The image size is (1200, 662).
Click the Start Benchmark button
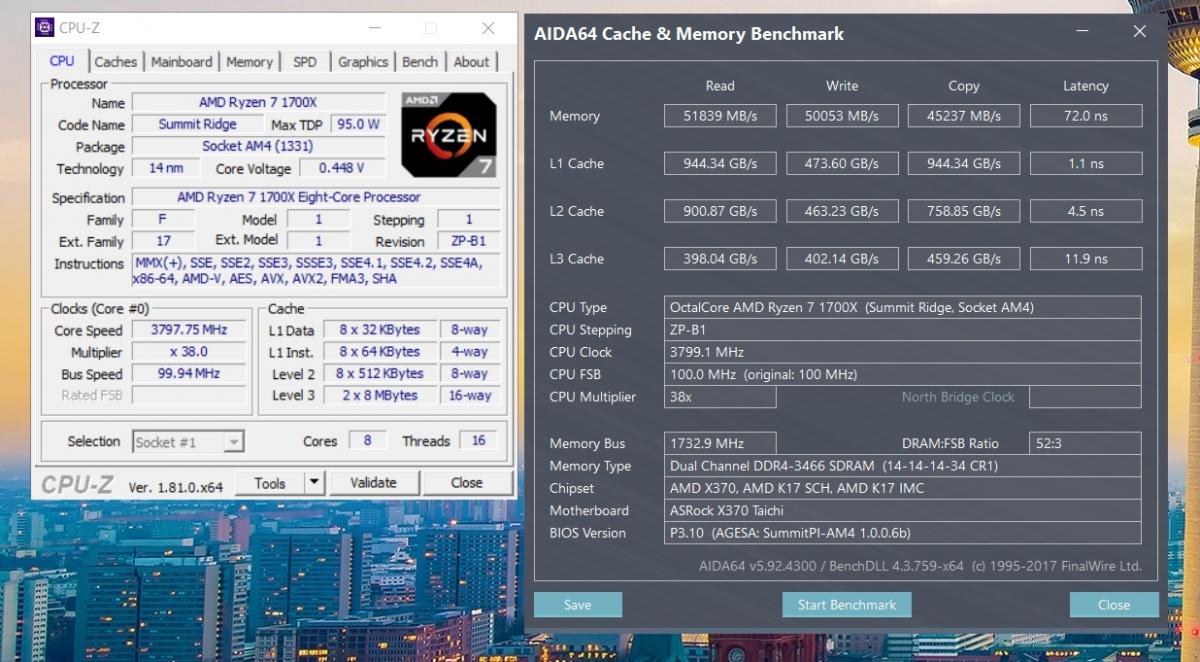pyautogui.click(x=847, y=604)
